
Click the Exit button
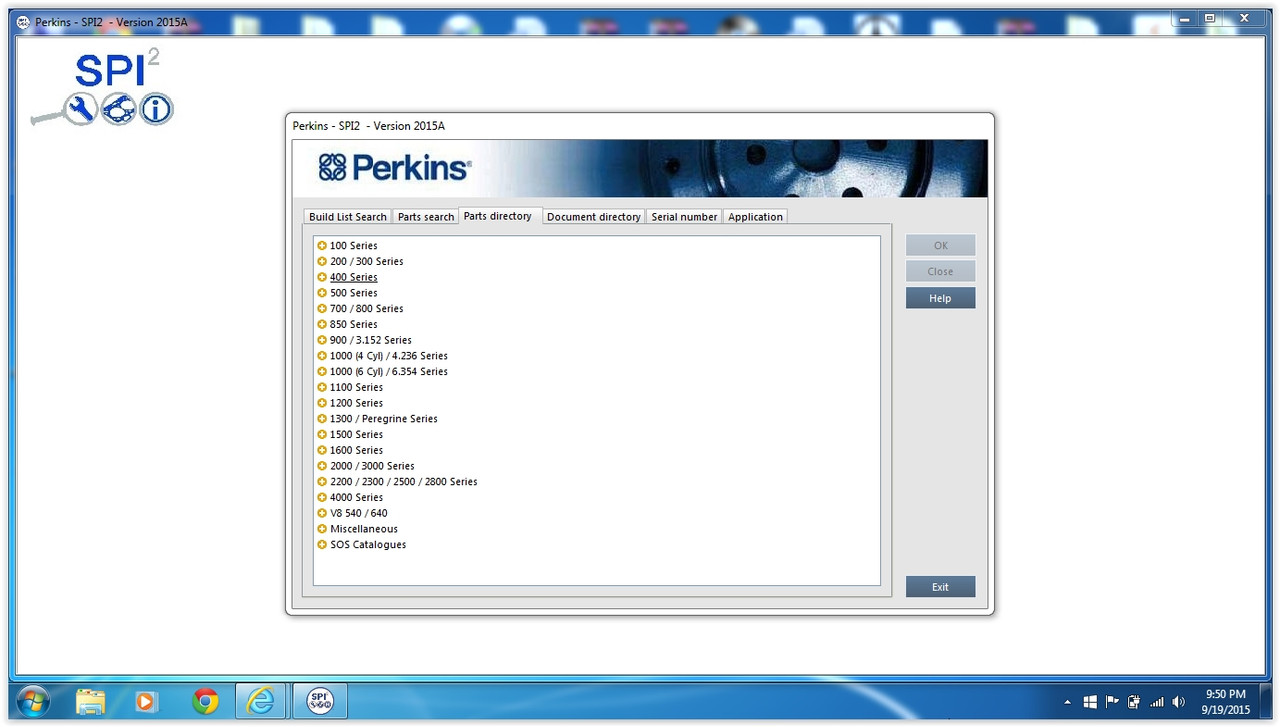pyautogui.click(x=940, y=587)
